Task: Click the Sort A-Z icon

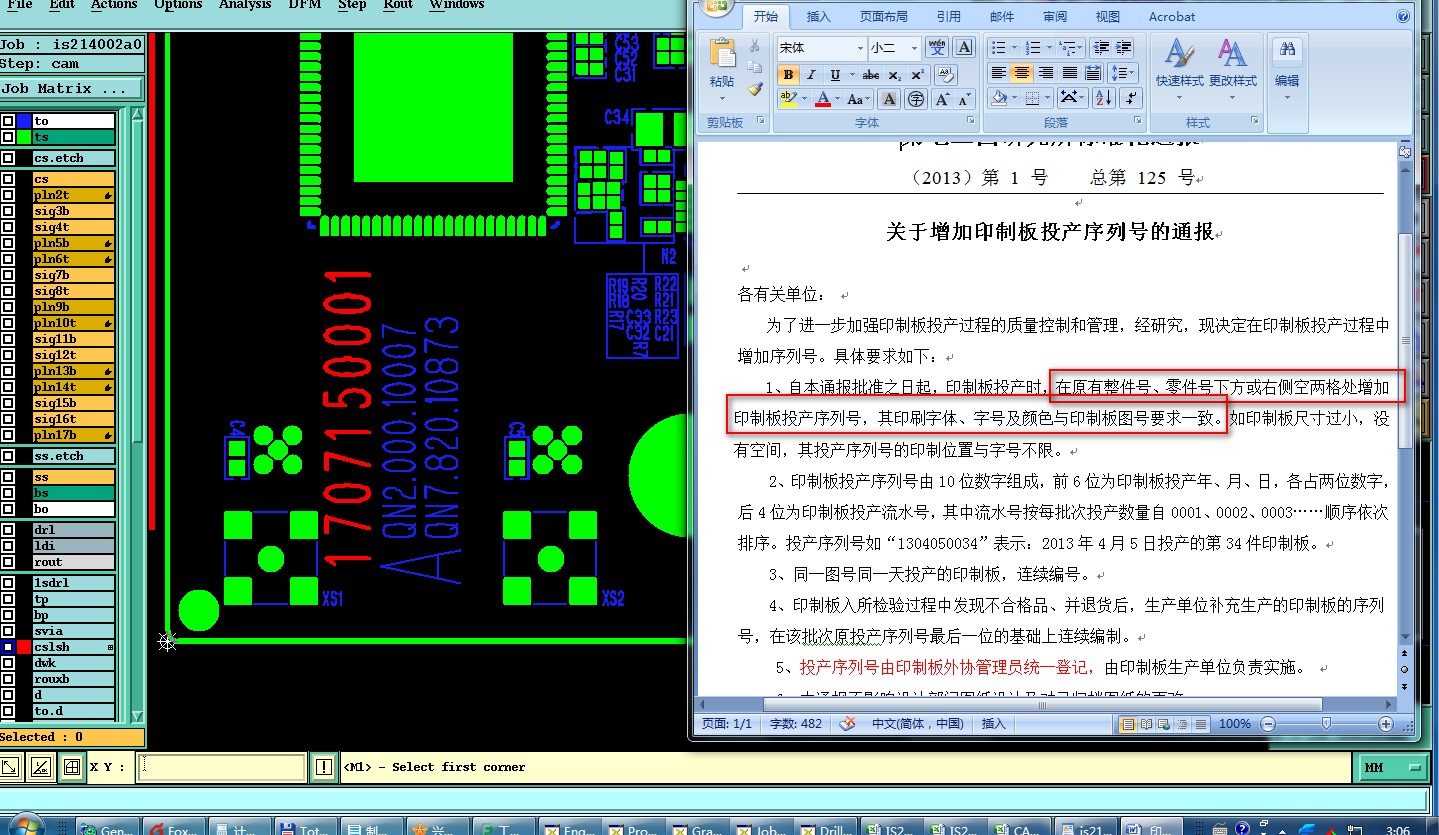Action: pos(1103,98)
